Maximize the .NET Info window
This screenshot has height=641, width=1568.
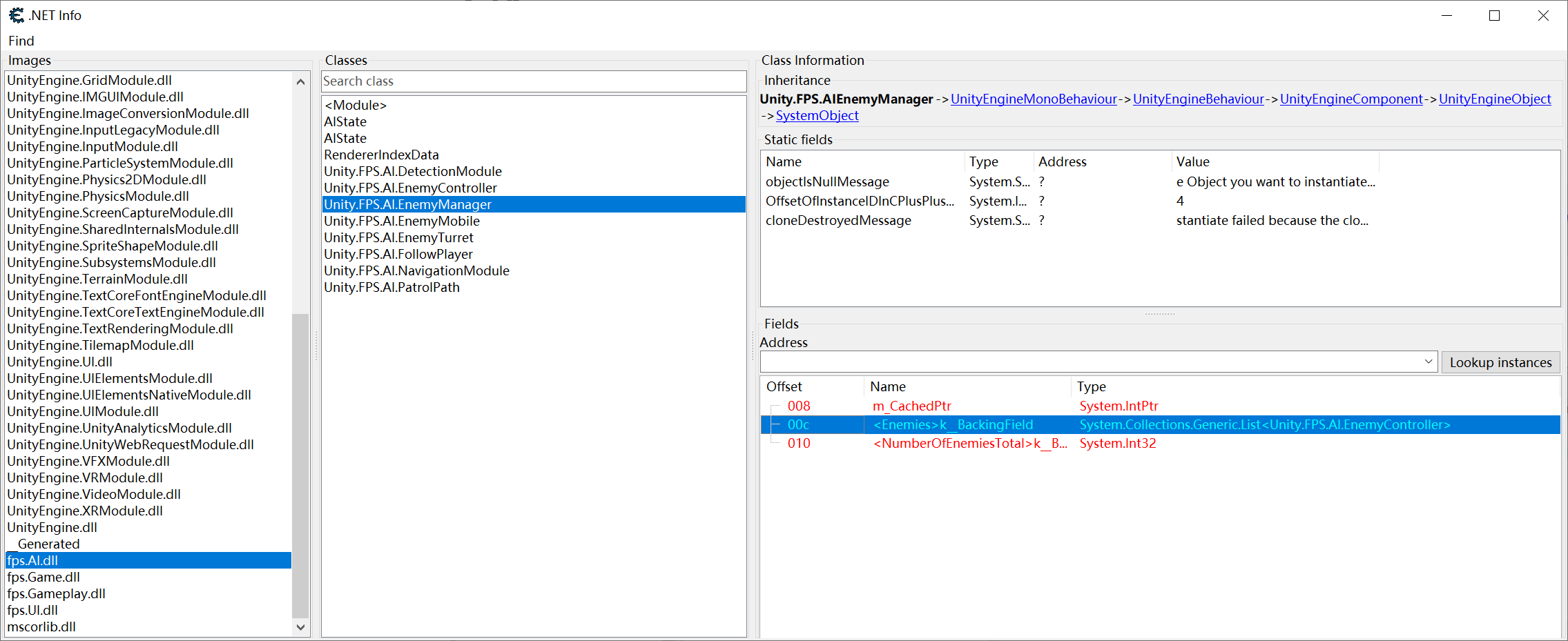pos(1495,16)
